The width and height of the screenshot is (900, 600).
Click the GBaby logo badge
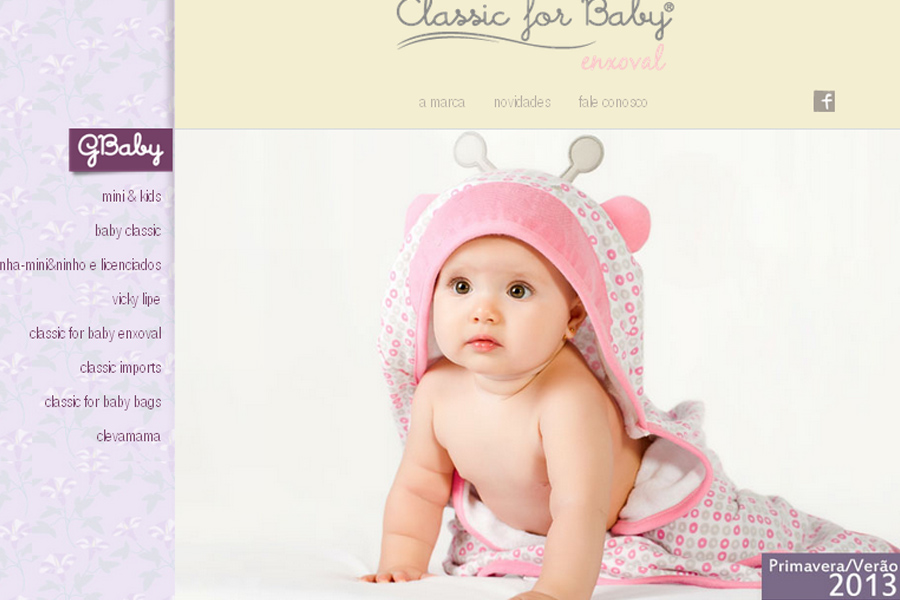[x=121, y=150]
